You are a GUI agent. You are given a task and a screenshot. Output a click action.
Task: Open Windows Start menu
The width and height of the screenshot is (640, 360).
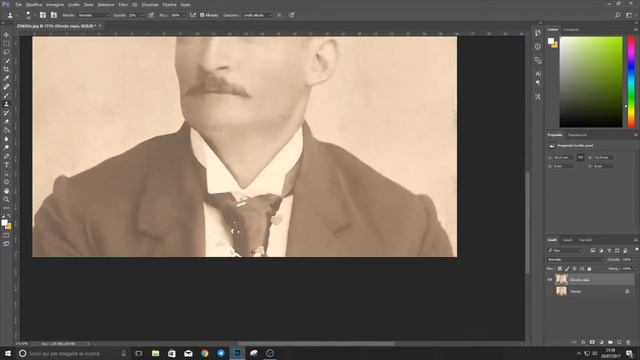(x=8, y=353)
